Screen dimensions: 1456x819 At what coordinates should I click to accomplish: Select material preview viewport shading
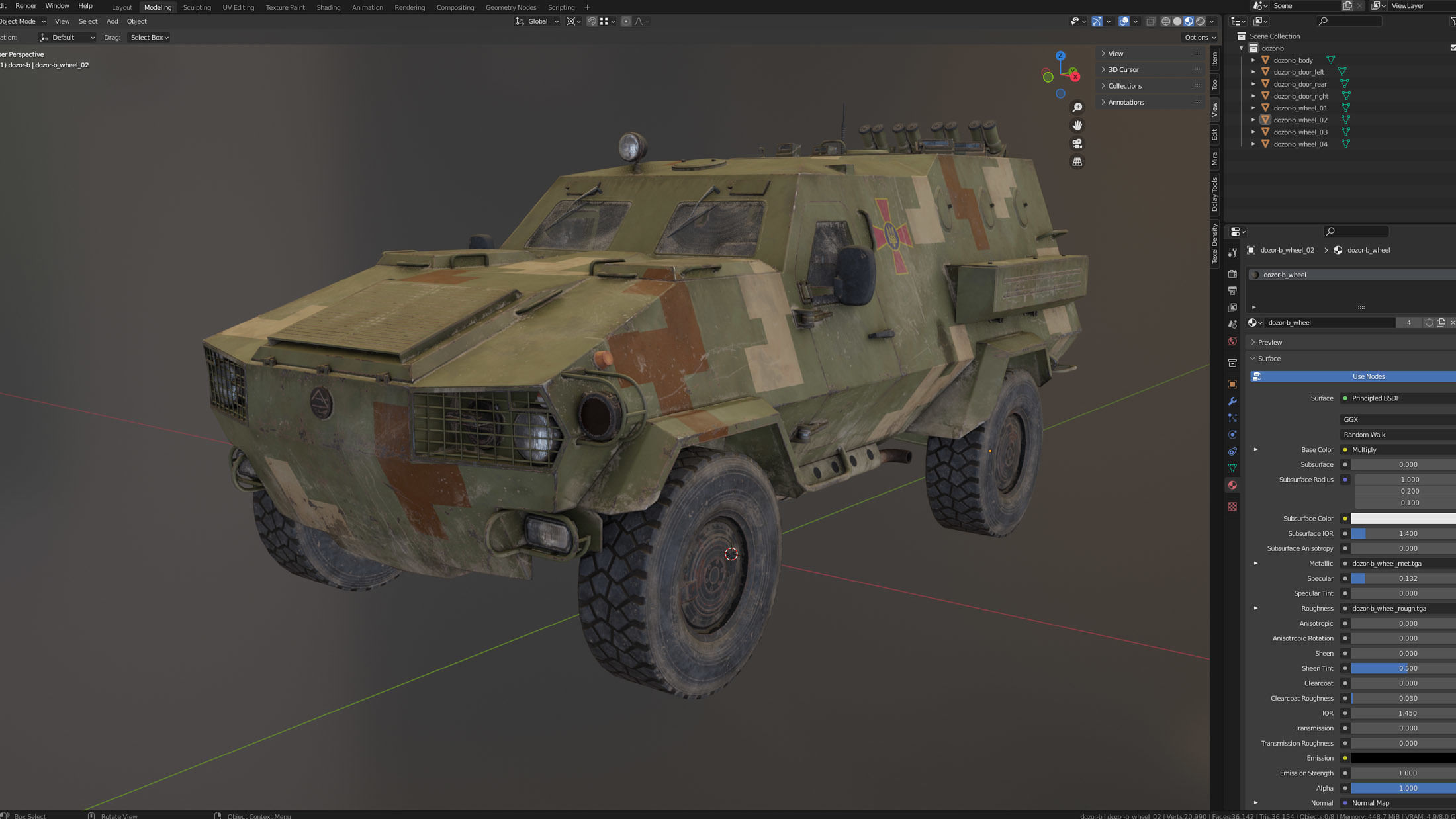[1189, 21]
